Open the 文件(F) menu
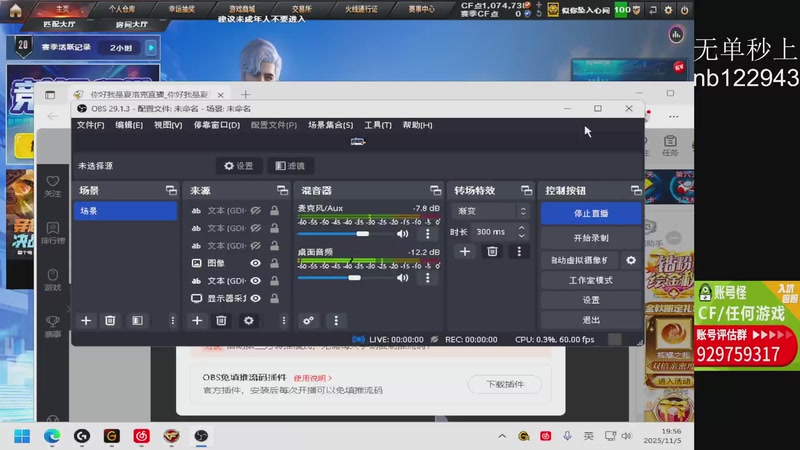Screen dimensions: 800x450 (x=90, y=125)
